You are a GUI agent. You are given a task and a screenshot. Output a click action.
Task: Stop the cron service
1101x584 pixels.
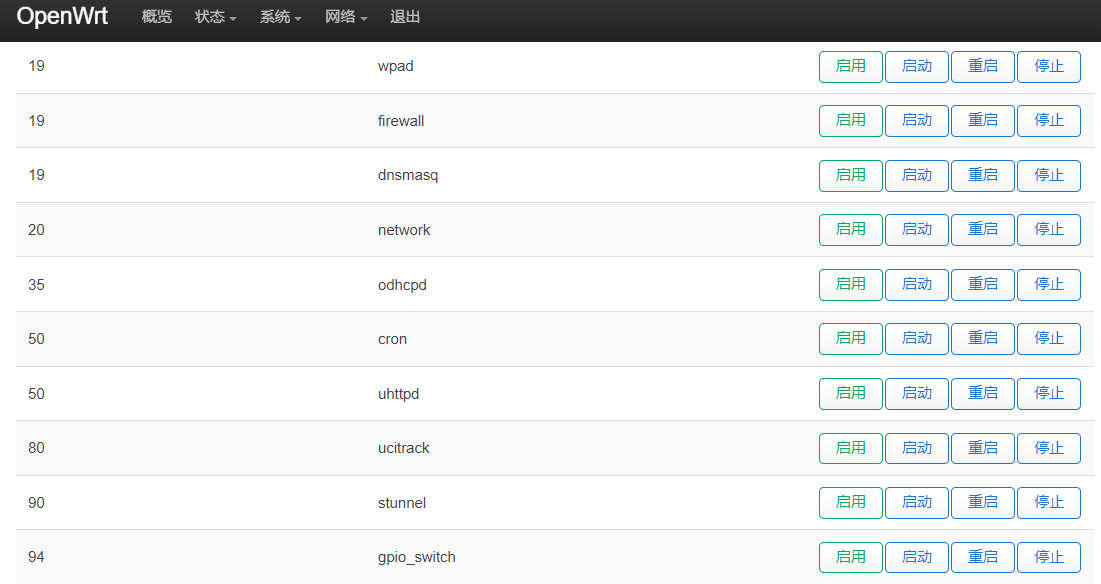[x=1048, y=339]
